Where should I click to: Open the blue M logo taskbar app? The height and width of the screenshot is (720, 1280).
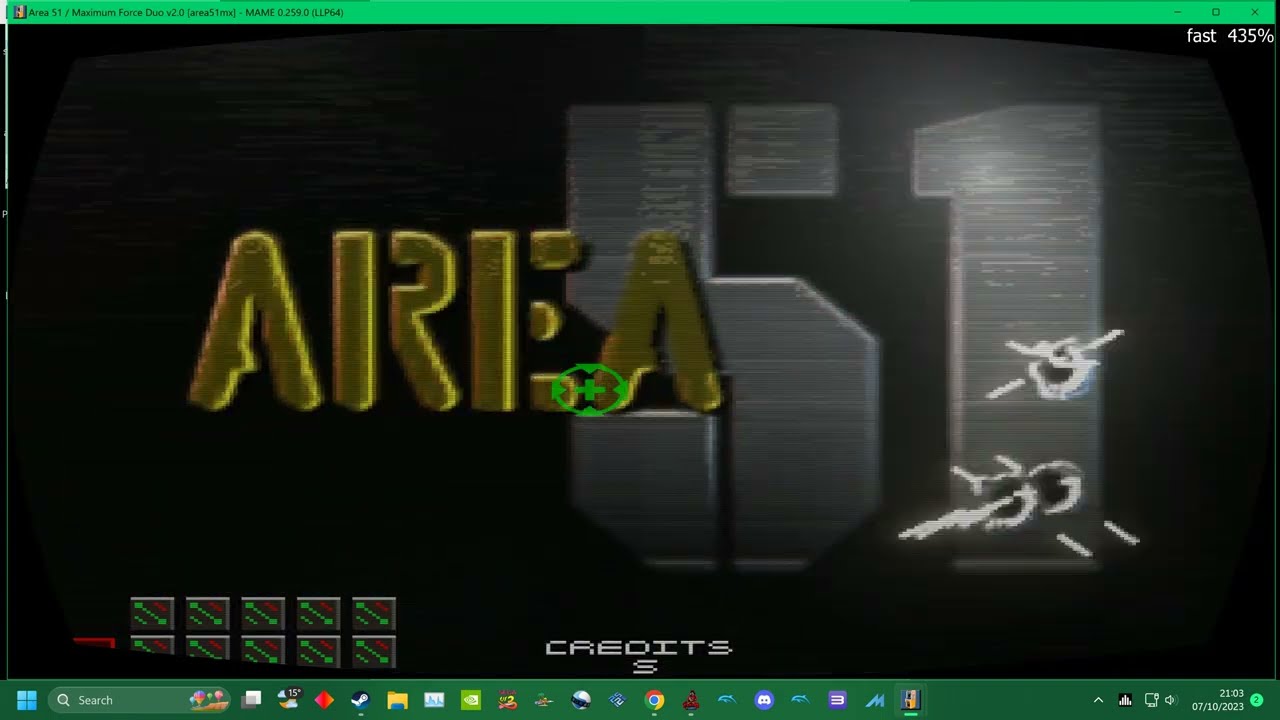point(875,700)
